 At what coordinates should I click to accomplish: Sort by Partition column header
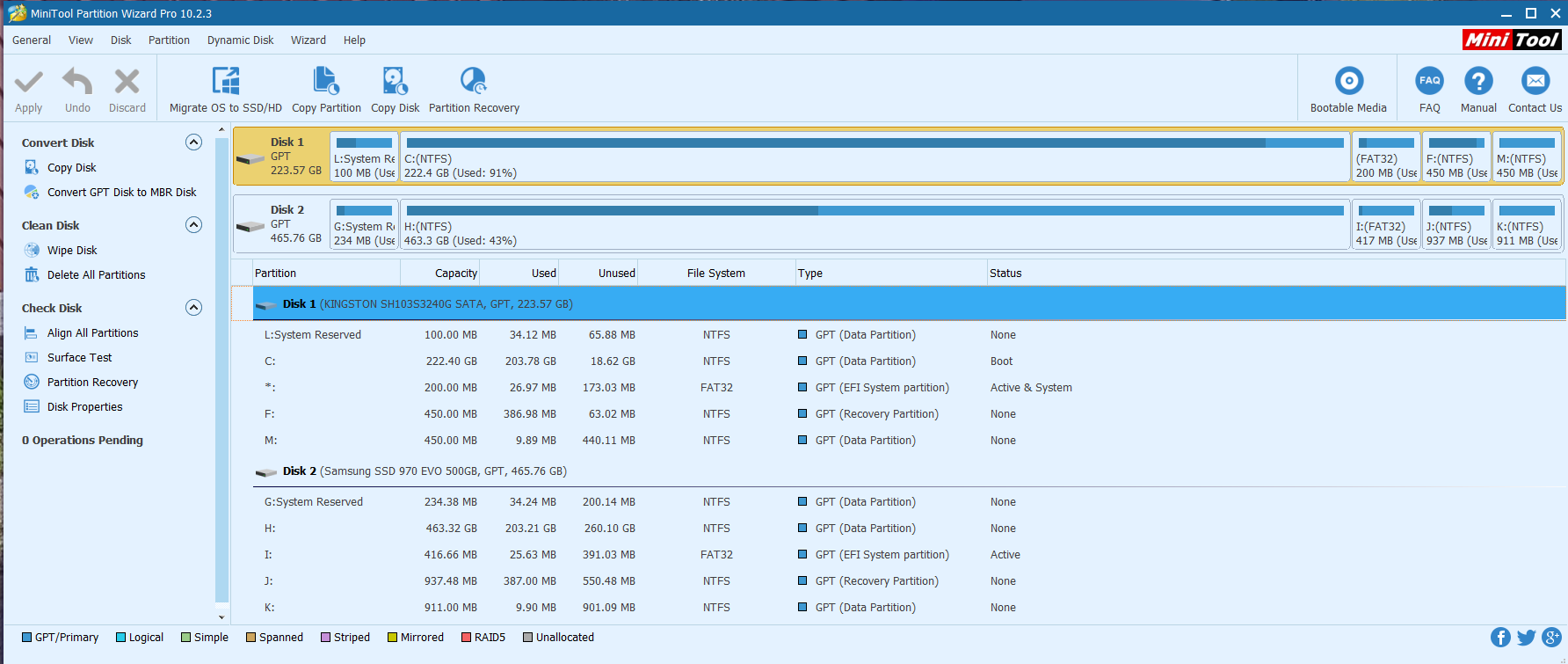[326, 274]
